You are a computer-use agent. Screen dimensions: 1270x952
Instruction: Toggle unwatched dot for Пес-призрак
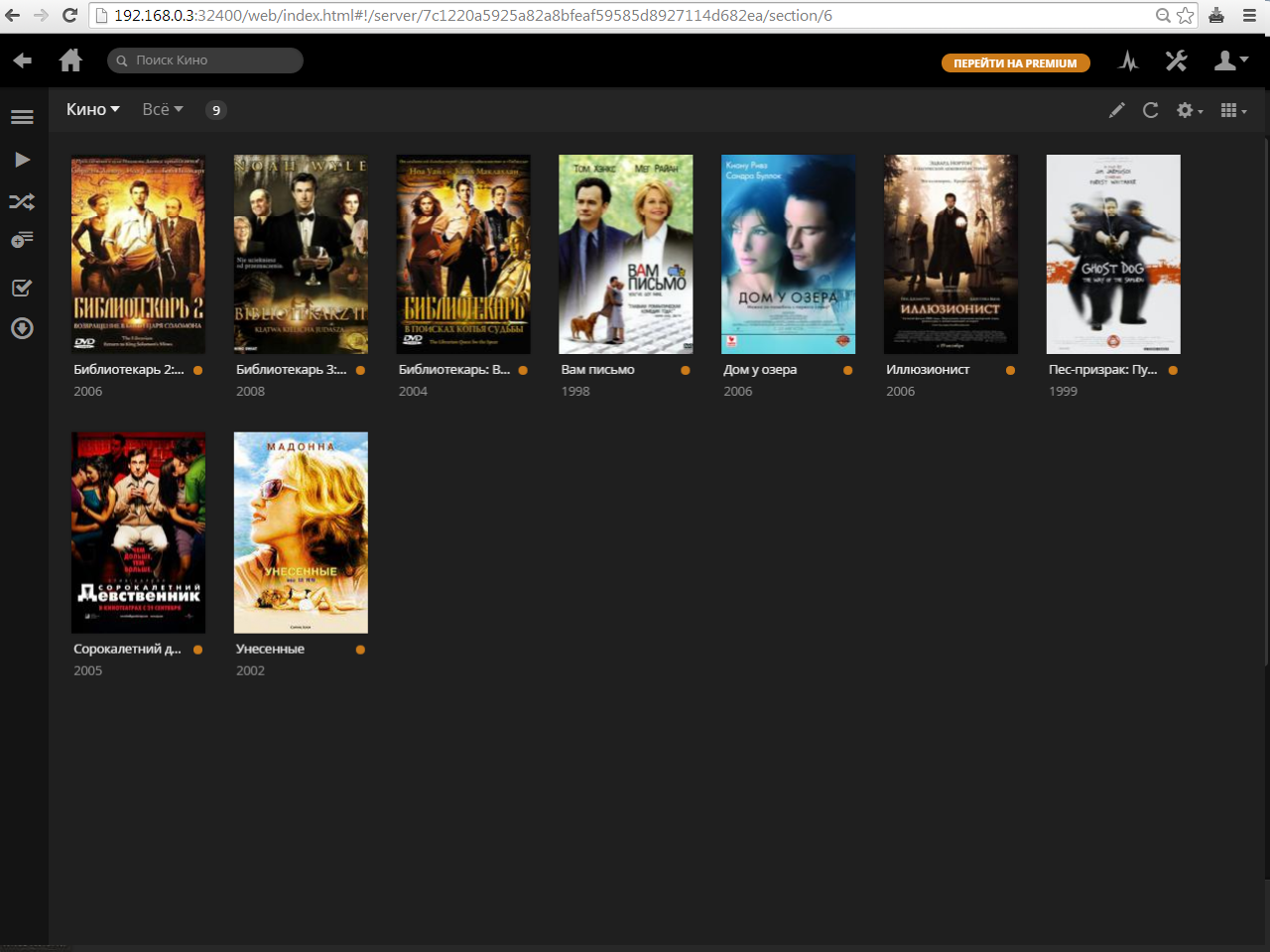[x=1173, y=370]
